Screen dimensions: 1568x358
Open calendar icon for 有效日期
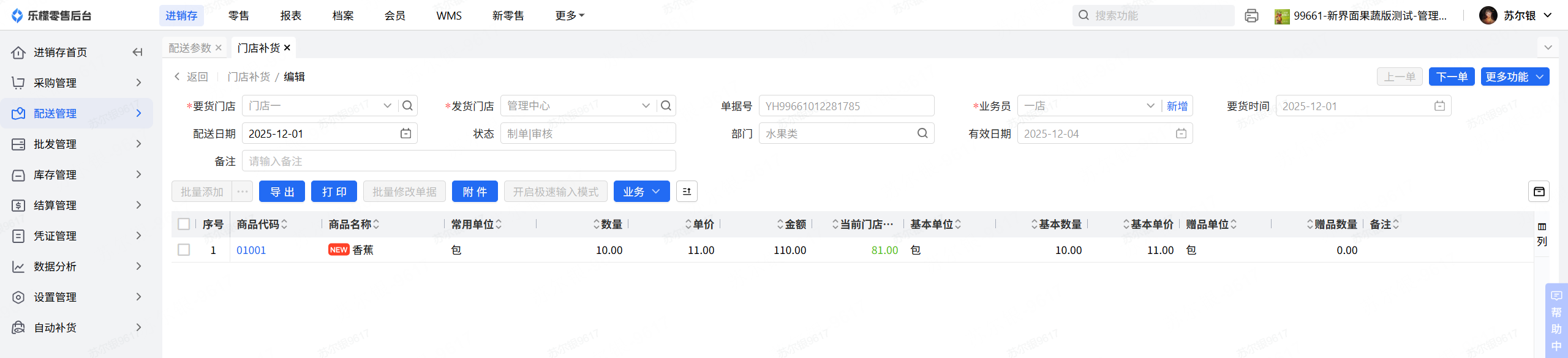tap(1181, 133)
